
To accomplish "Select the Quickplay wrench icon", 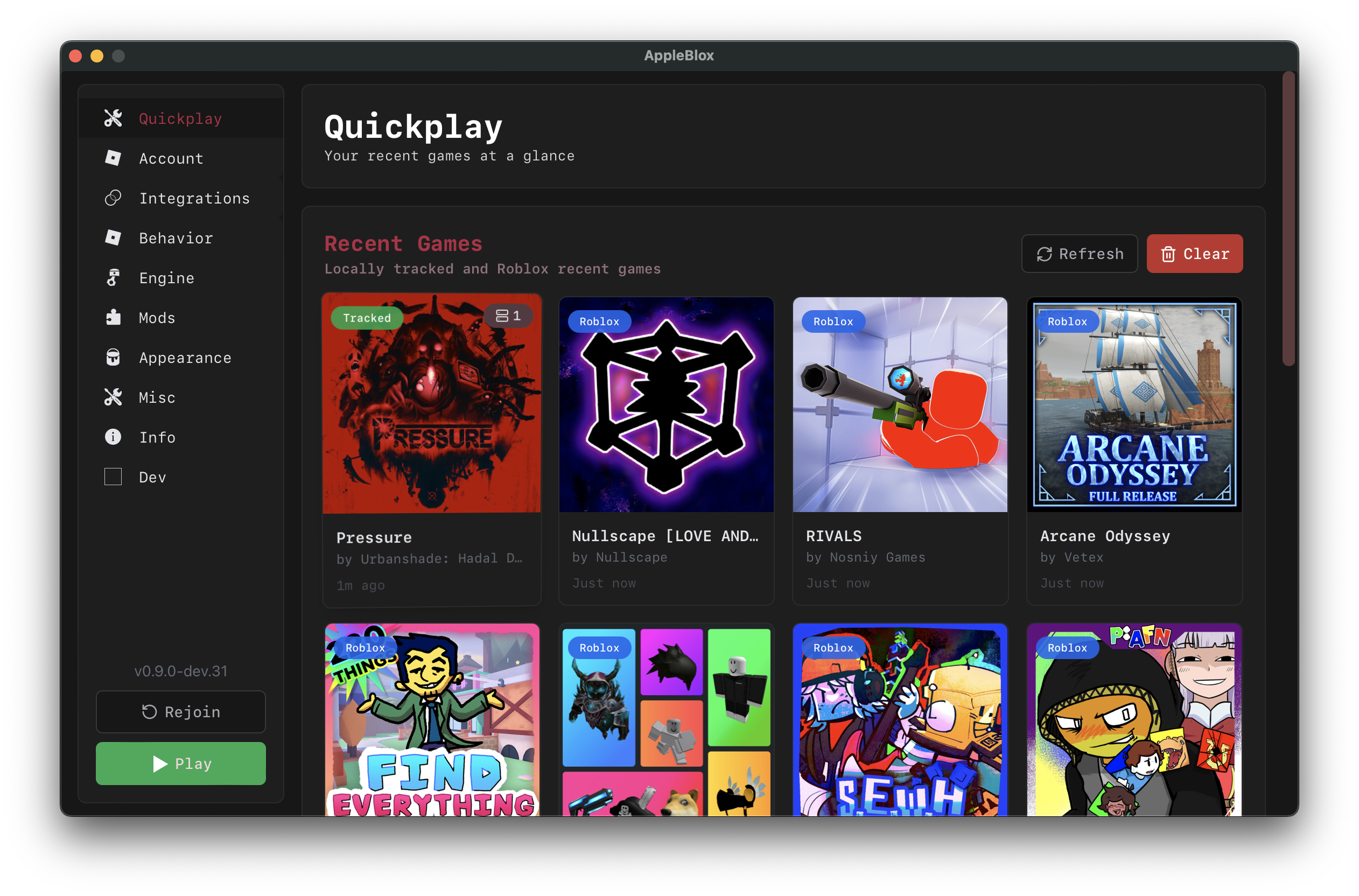I will [113, 118].
